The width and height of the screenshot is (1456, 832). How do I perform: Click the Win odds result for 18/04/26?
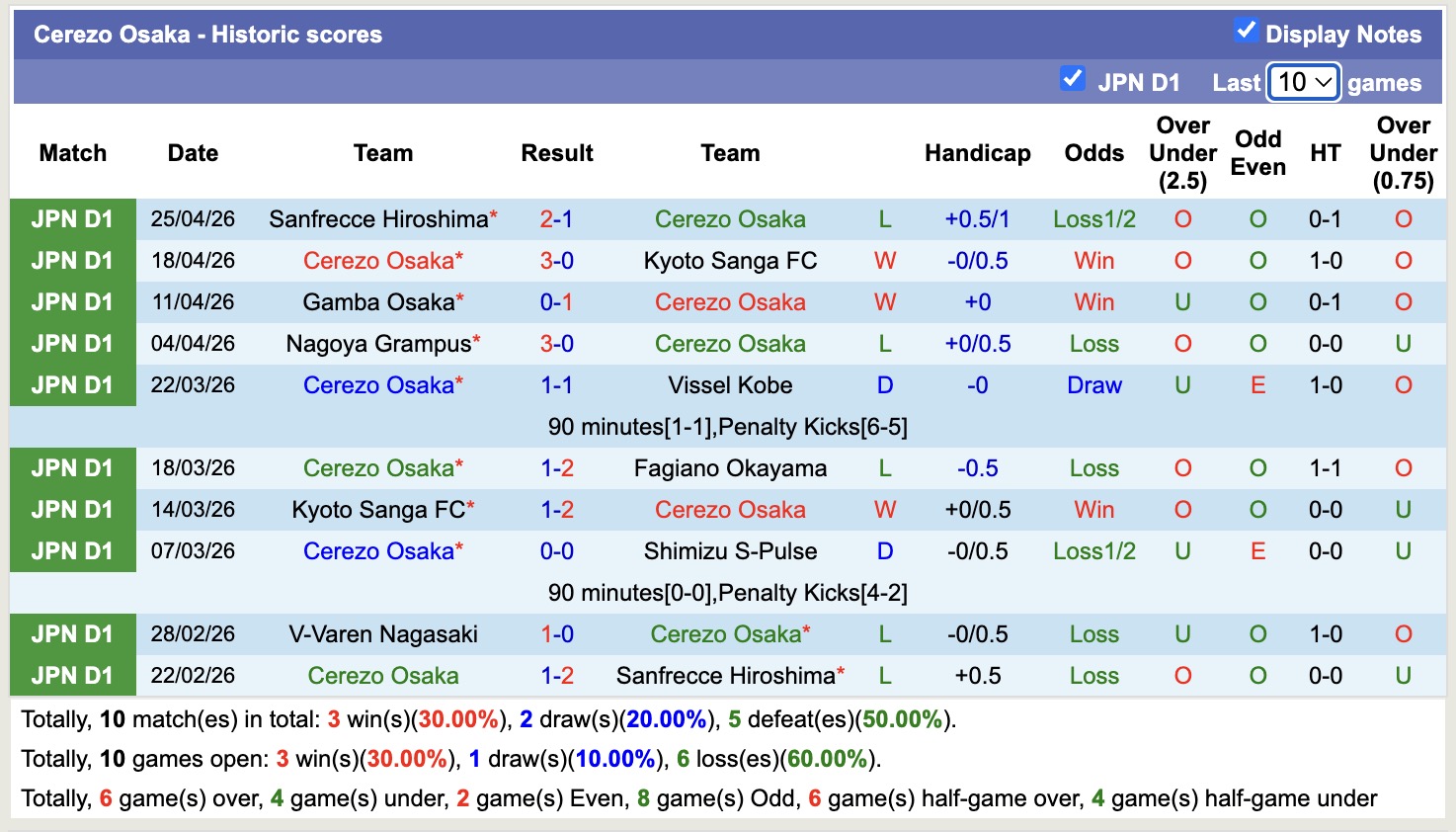pos(1093,260)
